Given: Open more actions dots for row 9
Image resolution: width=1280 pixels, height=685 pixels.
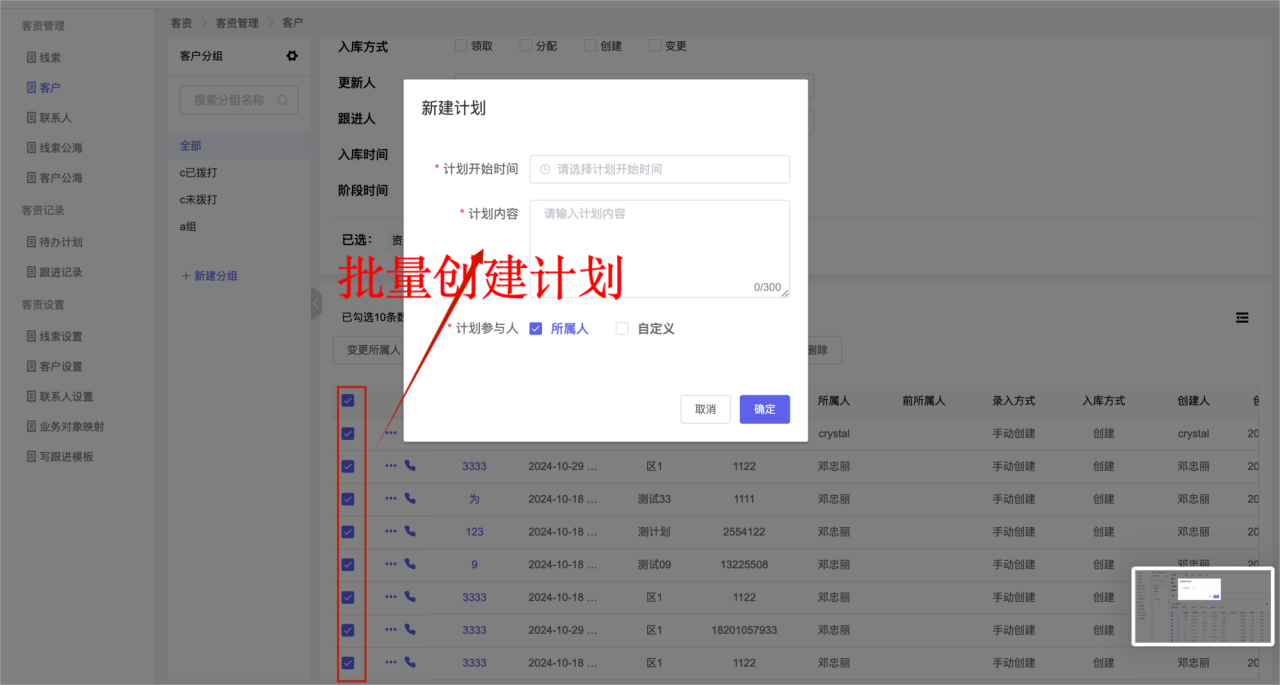Looking at the screenshot, I should click(x=391, y=564).
